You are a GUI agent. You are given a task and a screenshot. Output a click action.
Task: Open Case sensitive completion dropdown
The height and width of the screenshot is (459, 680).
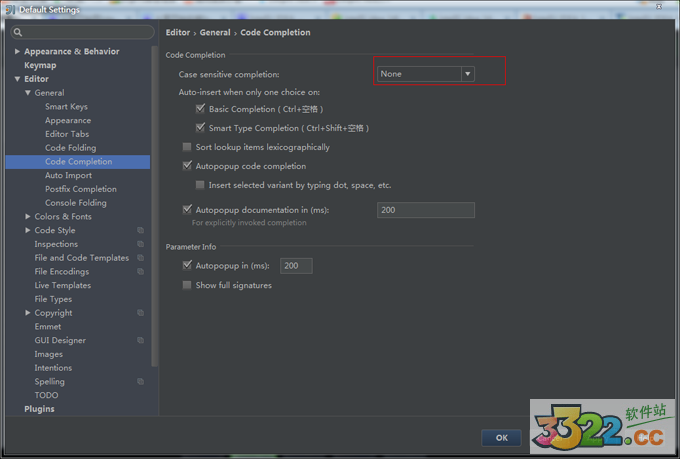pyautogui.click(x=425, y=74)
